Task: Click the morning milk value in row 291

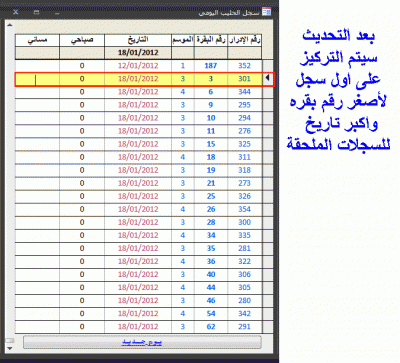Action: (82, 327)
